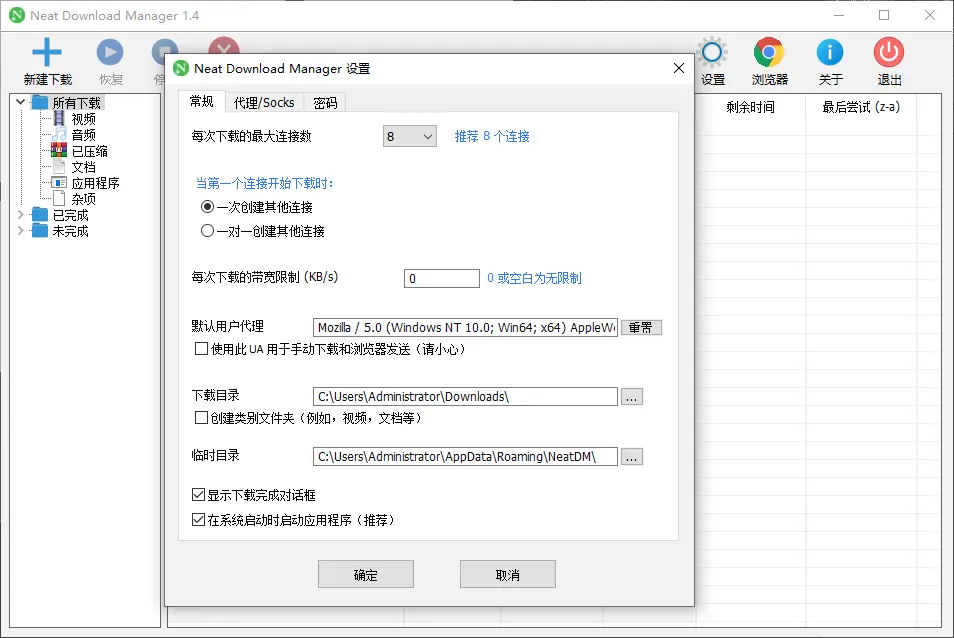Enable 创建类别文件夹 checkbox

[x=201, y=417]
